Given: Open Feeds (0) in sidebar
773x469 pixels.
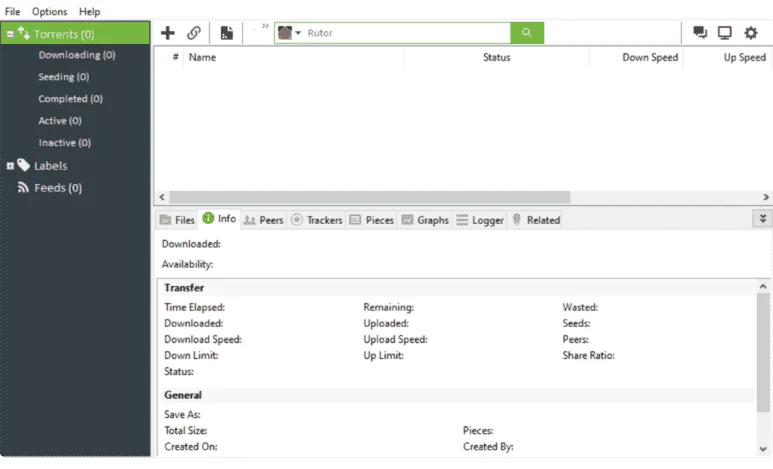Looking at the screenshot, I should (x=58, y=188).
